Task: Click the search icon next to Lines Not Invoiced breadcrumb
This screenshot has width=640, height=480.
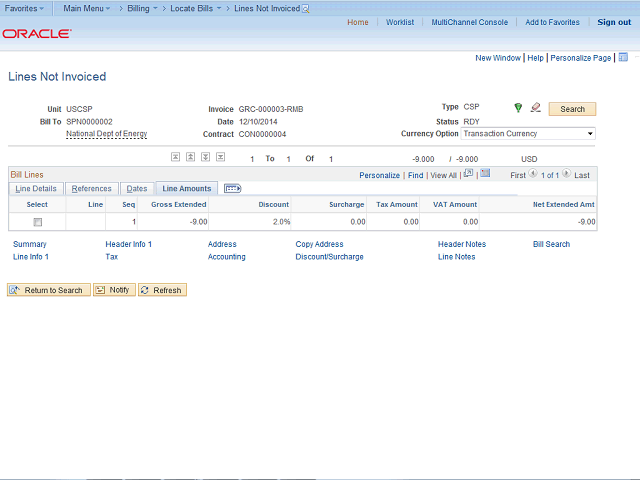Action: pos(305,9)
